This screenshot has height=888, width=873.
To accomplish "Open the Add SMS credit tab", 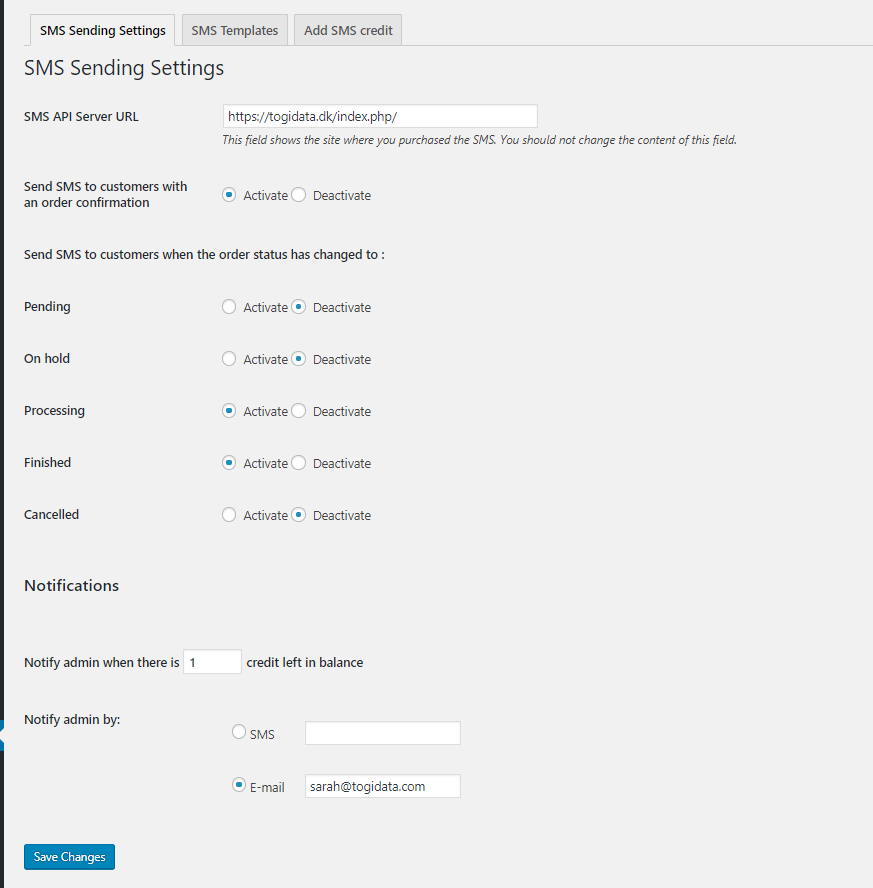I will (x=348, y=30).
